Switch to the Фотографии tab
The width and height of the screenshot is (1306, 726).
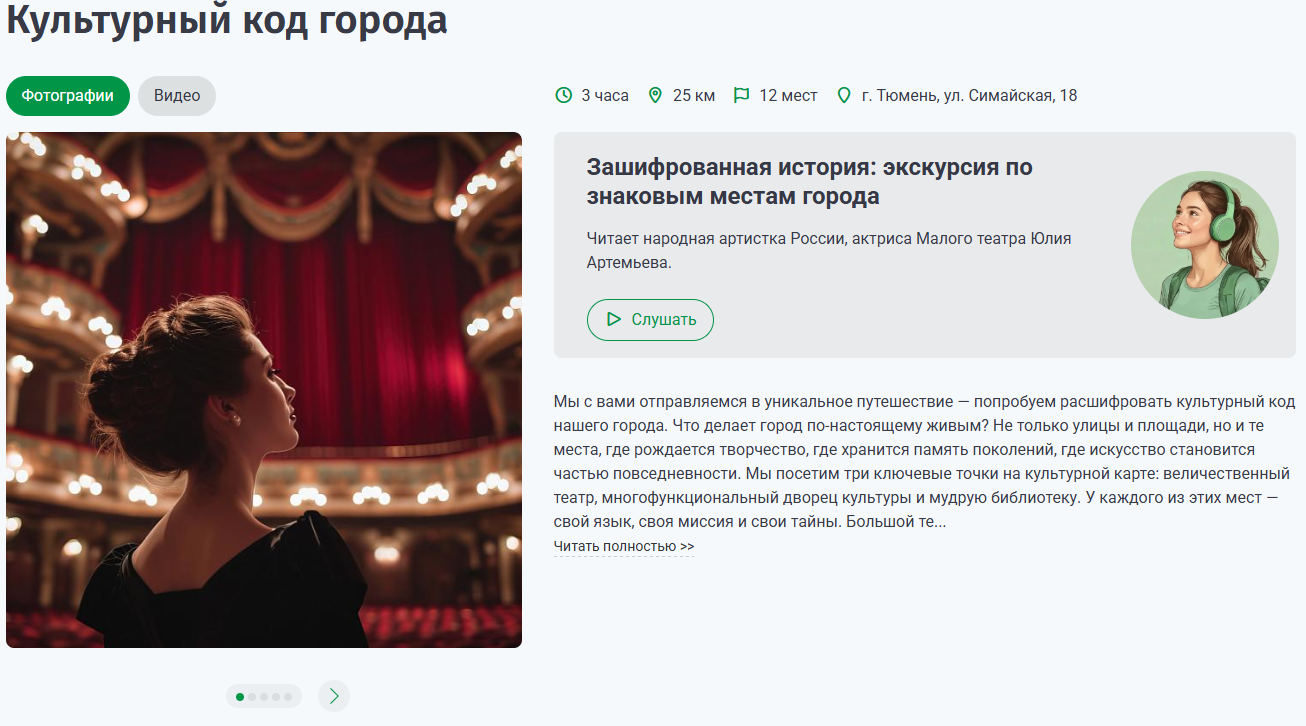click(68, 96)
